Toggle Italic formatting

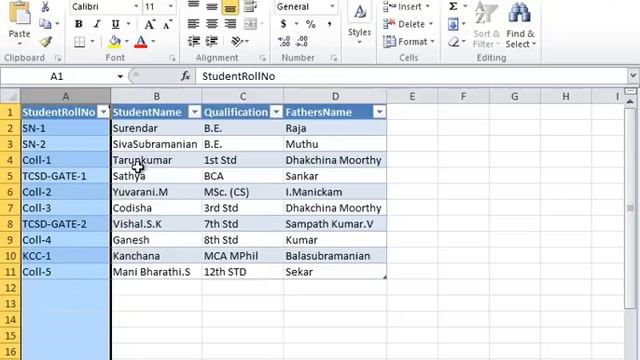[97, 24]
